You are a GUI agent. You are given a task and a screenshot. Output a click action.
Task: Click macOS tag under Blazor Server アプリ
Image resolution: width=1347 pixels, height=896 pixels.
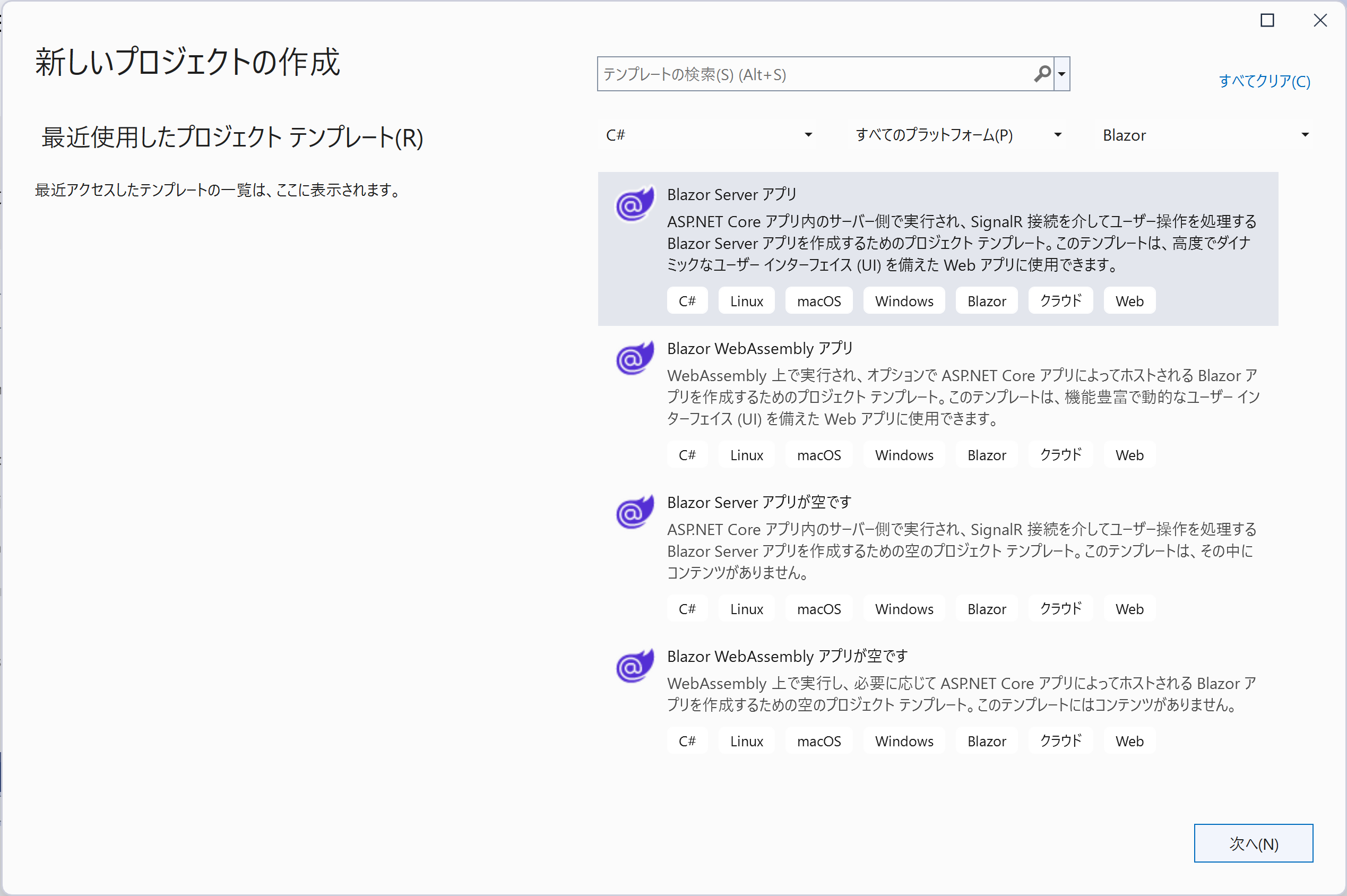[x=819, y=300]
